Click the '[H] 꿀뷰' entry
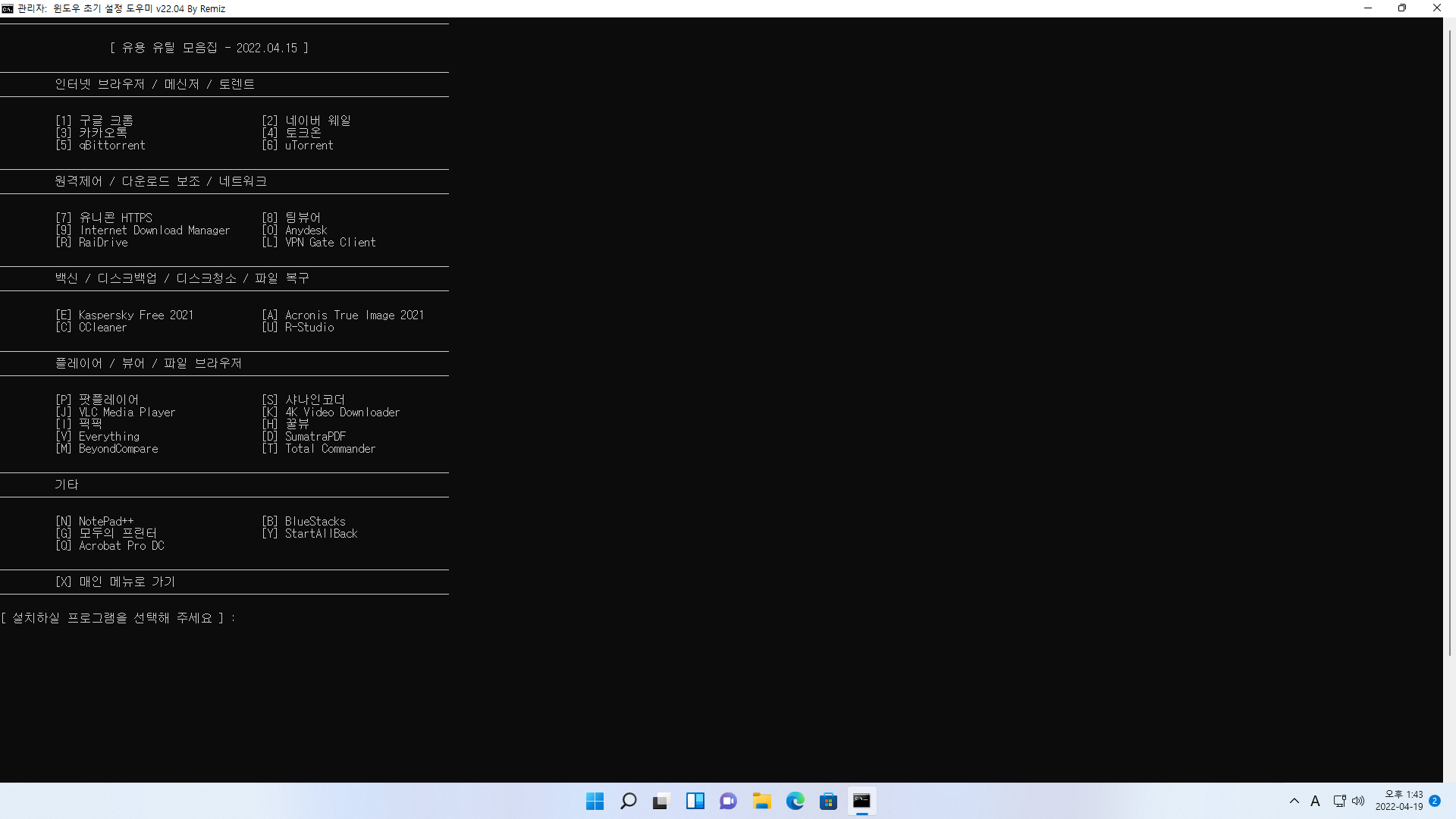Image resolution: width=1456 pixels, height=819 pixels. pos(286,424)
